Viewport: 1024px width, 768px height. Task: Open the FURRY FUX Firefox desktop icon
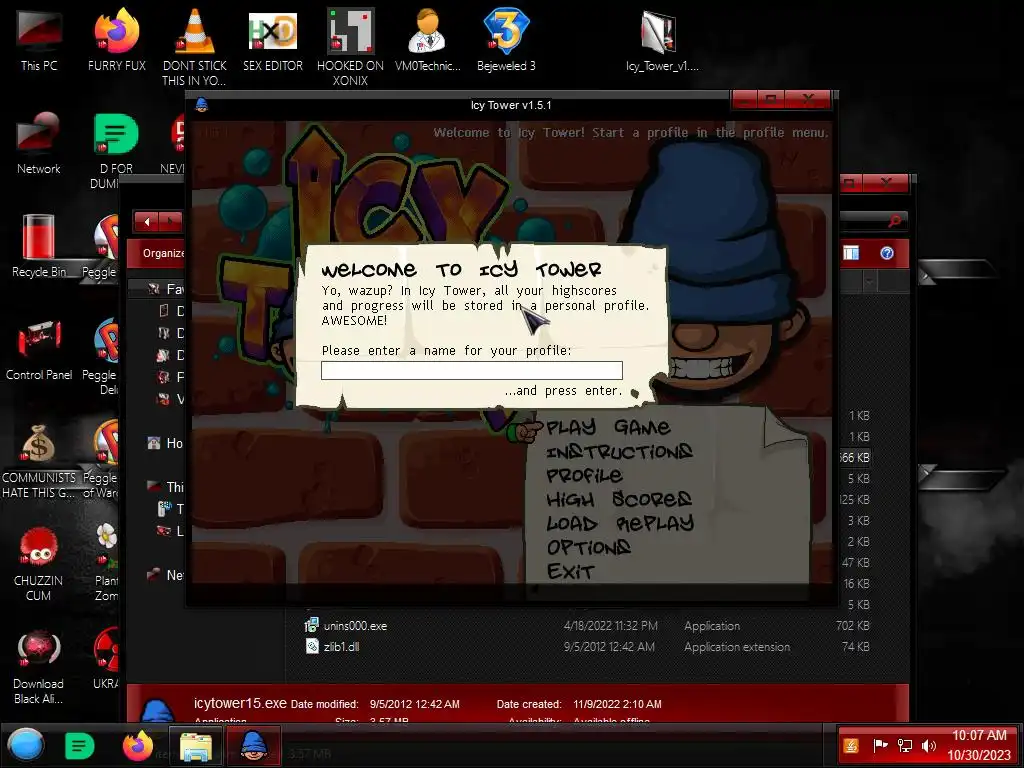pyautogui.click(x=116, y=40)
